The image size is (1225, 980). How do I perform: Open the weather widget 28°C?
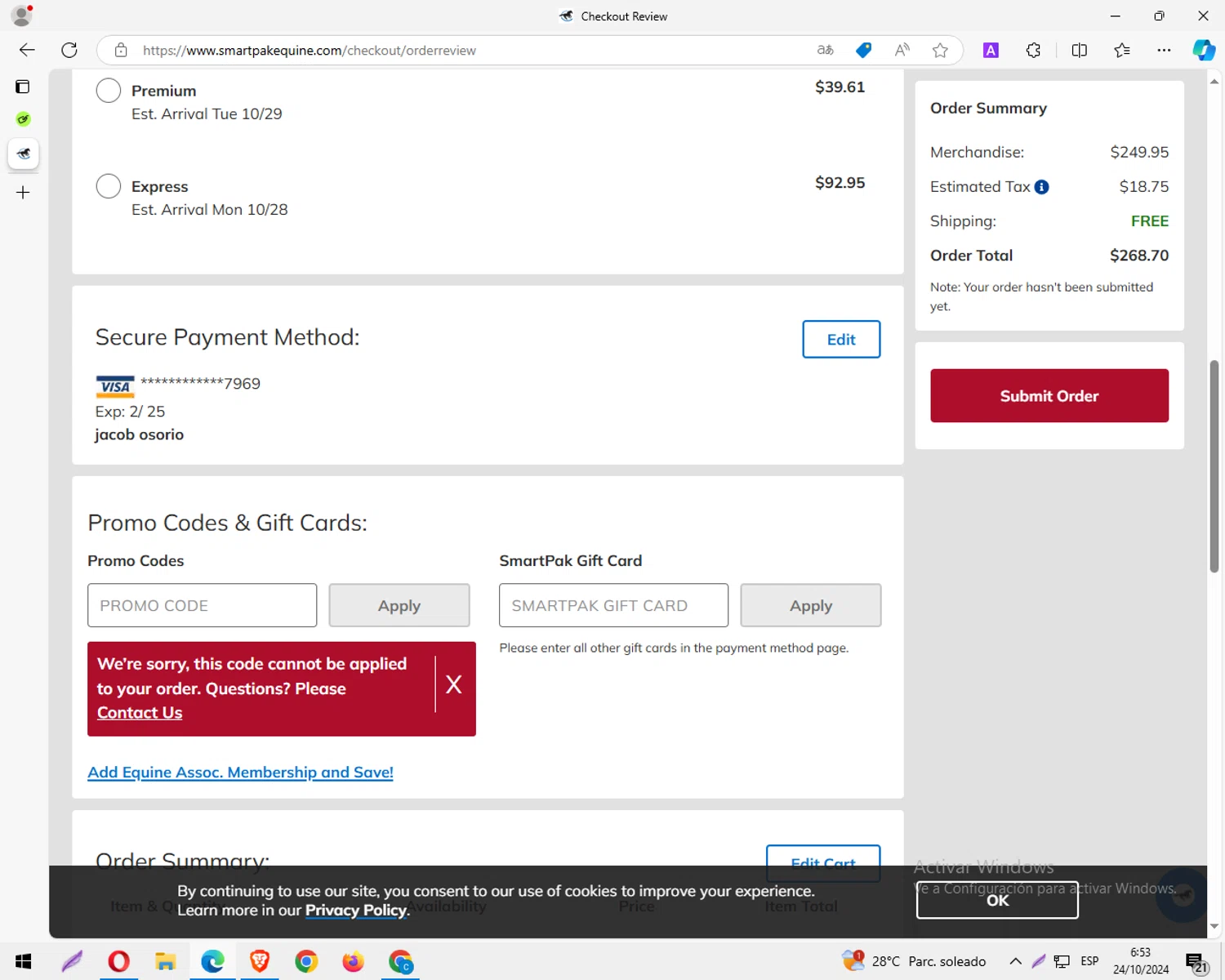[x=914, y=961]
